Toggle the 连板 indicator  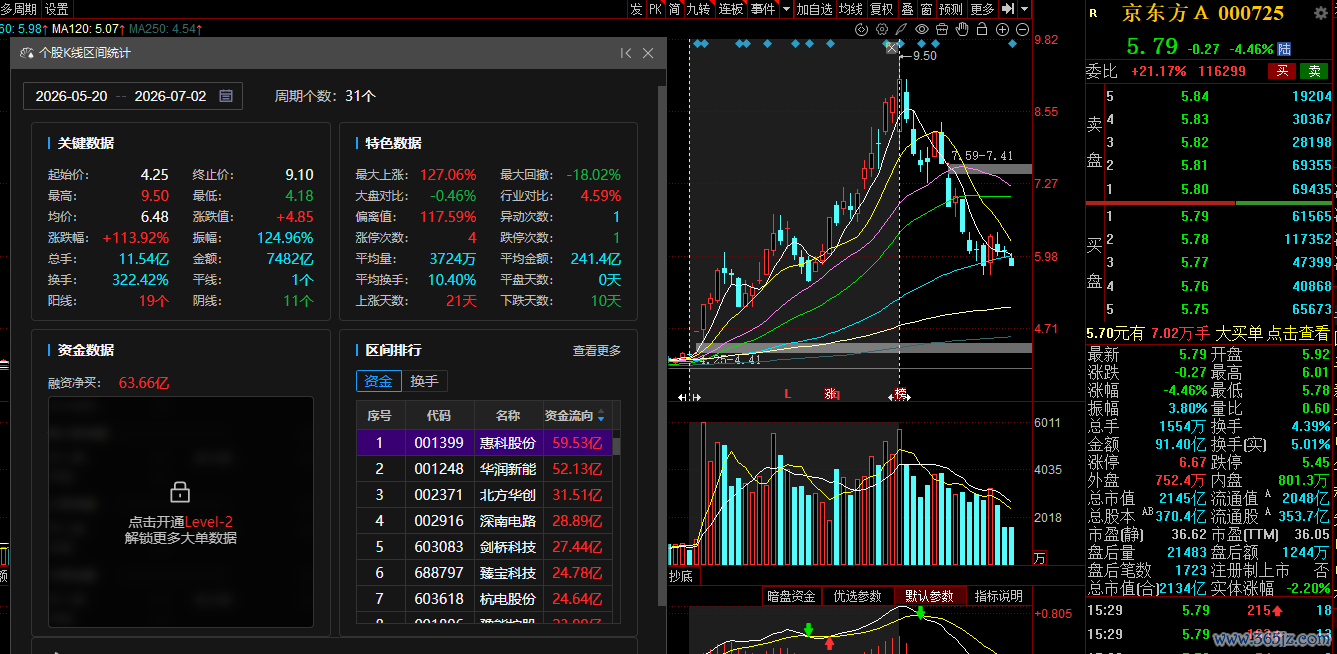[731, 9]
